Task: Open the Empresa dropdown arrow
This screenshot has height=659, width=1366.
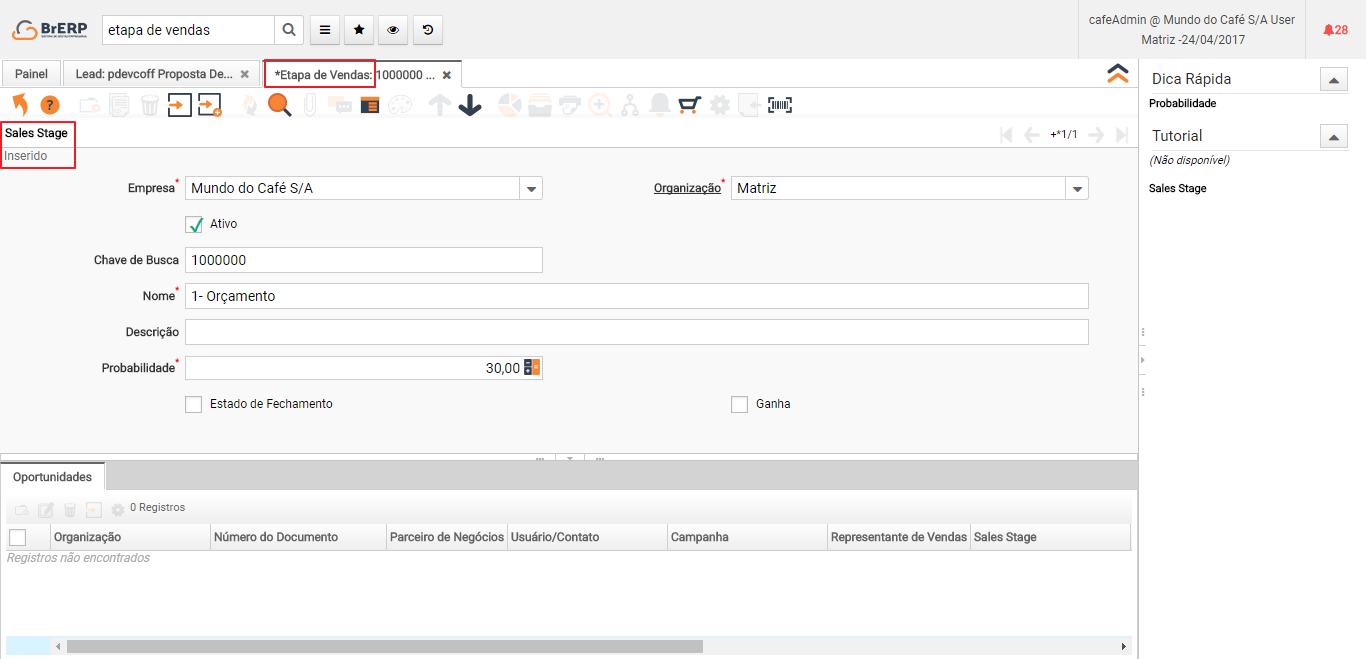Action: pyautogui.click(x=531, y=188)
